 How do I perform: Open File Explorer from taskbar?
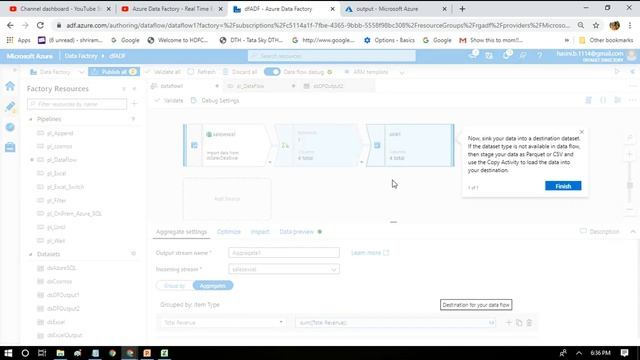coord(60,353)
